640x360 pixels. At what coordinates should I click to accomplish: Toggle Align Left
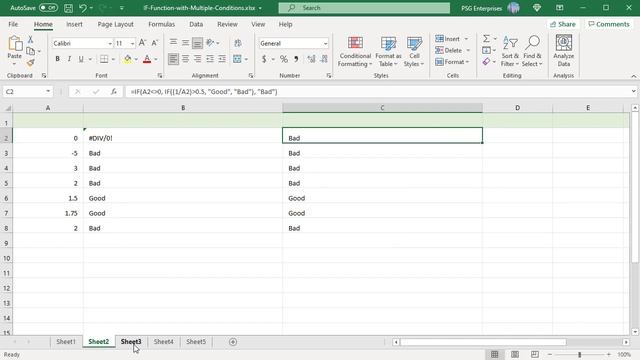(x=173, y=59)
